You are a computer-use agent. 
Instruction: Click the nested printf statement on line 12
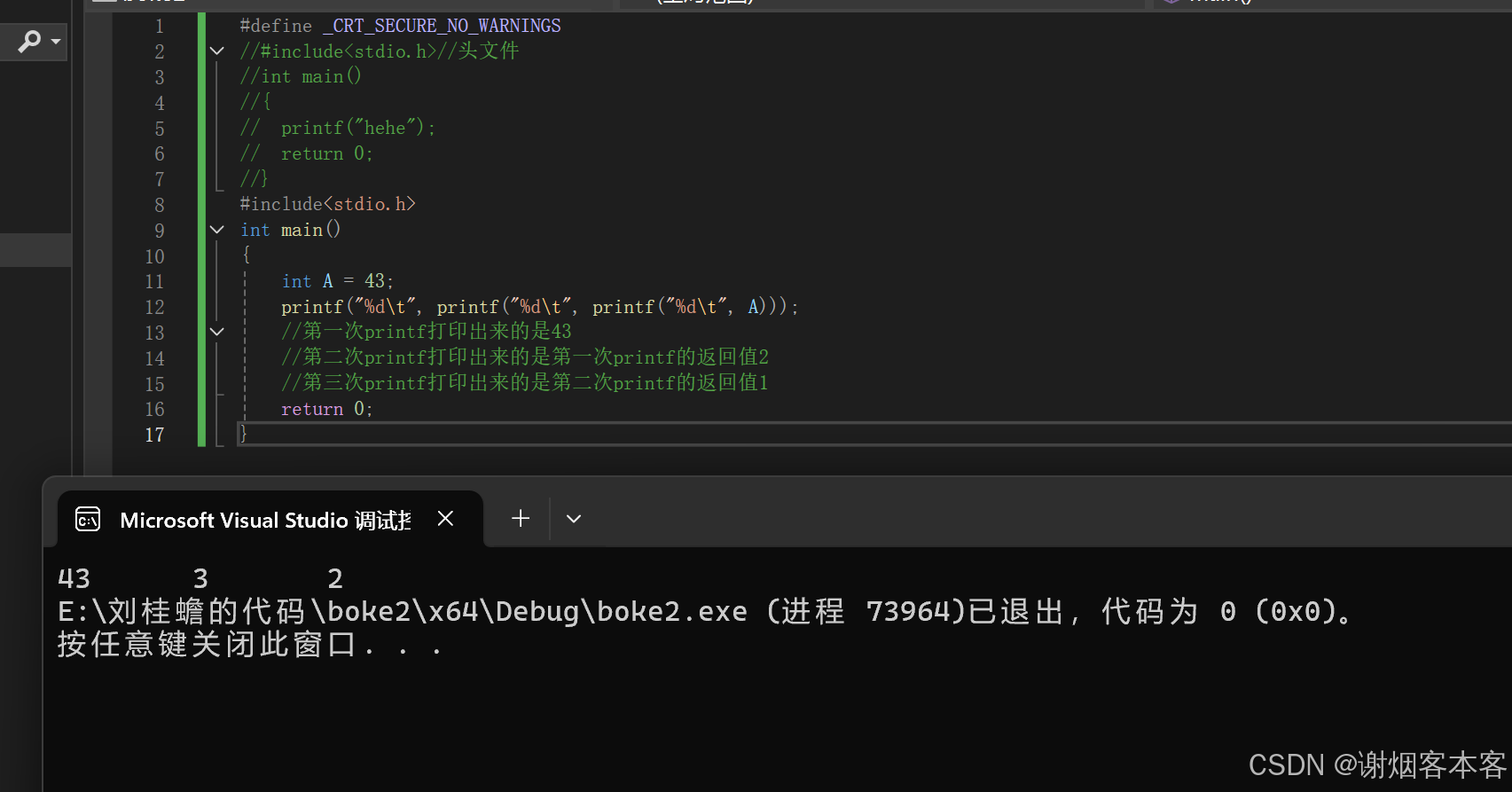click(x=539, y=307)
